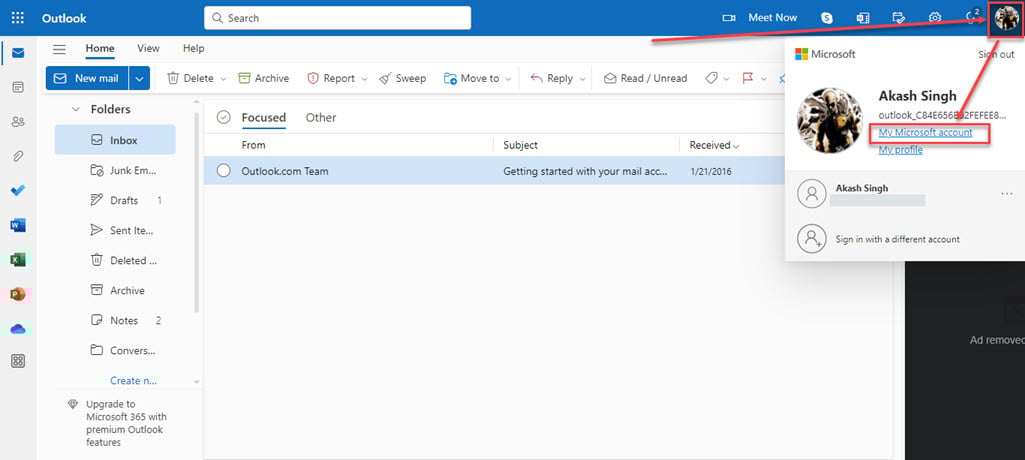This screenshot has height=460, width=1025.
Task: Launch Excel from the left sidebar
Action: pos(18,259)
